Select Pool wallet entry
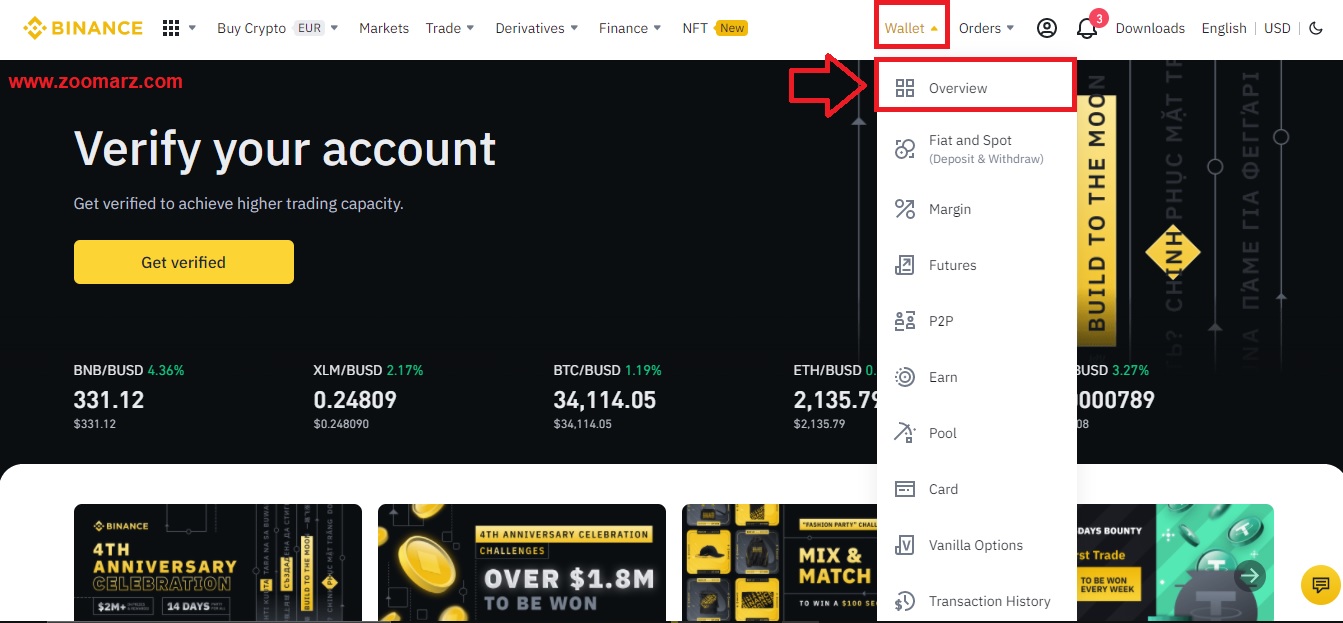Image resolution: width=1343 pixels, height=623 pixels. tap(976, 433)
